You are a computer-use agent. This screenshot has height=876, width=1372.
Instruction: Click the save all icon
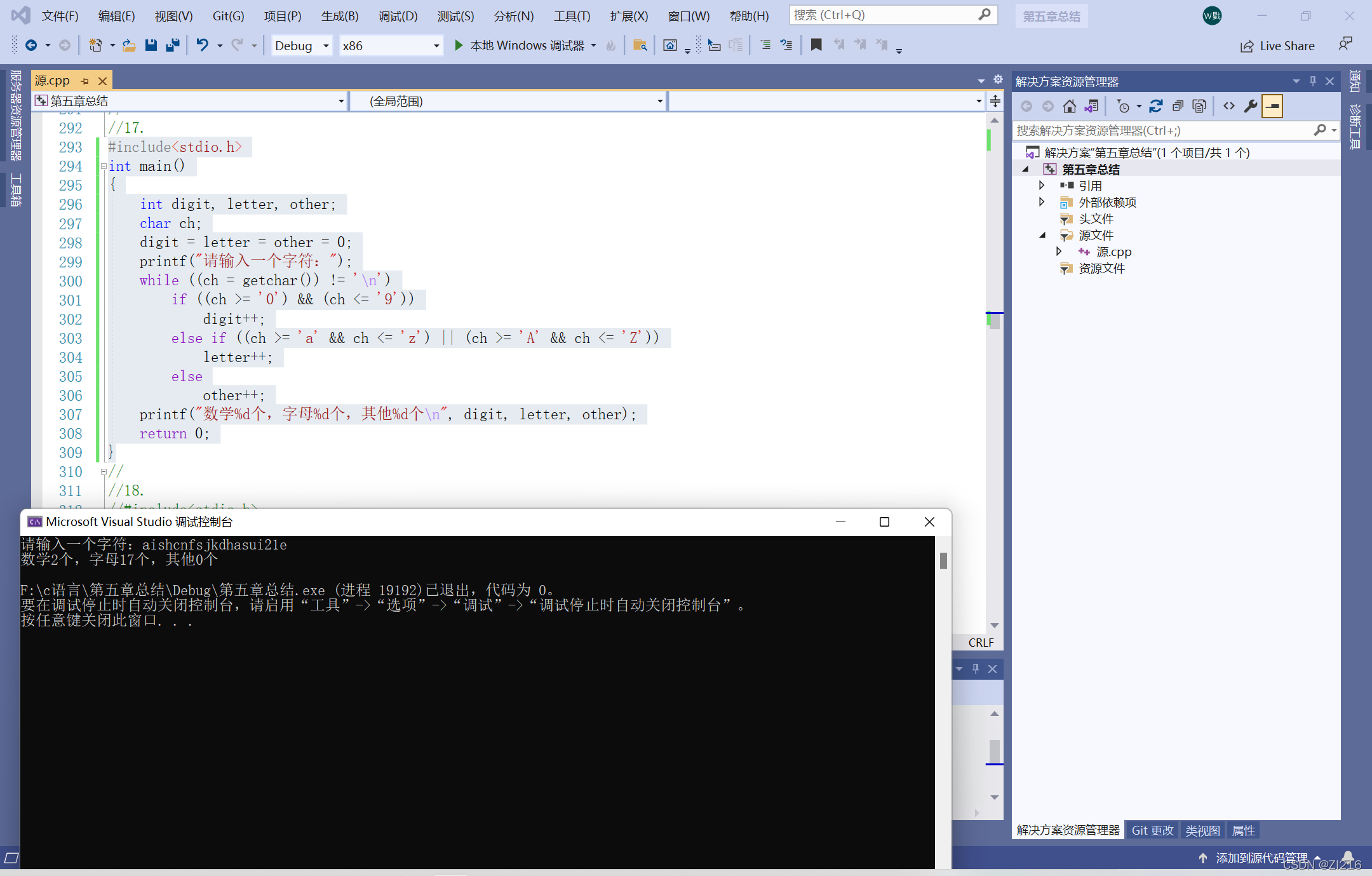[173, 45]
